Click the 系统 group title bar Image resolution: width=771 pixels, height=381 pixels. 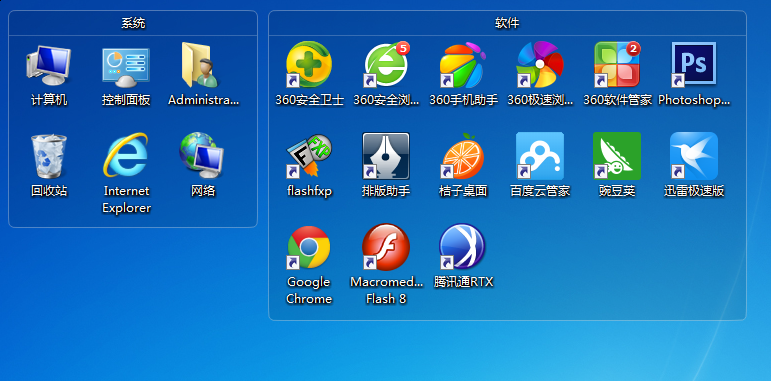click(133, 23)
